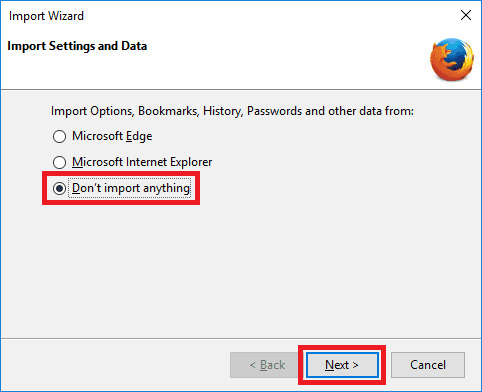Click the Firefox logo in the header
Image resolution: width=482 pixels, height=392 pixels.
(452, 59)
